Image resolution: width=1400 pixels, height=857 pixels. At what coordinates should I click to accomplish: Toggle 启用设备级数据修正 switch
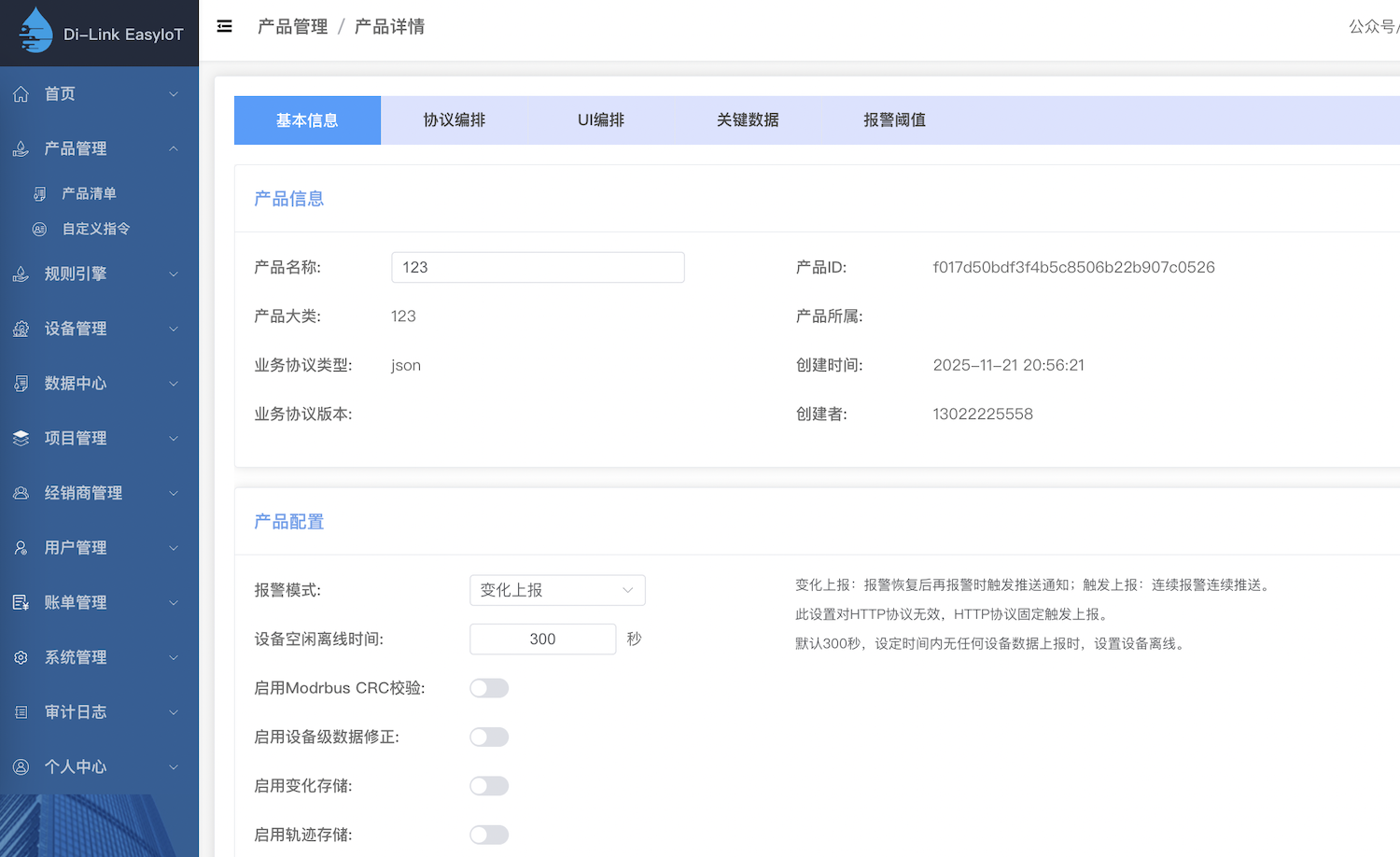(489, 737)
